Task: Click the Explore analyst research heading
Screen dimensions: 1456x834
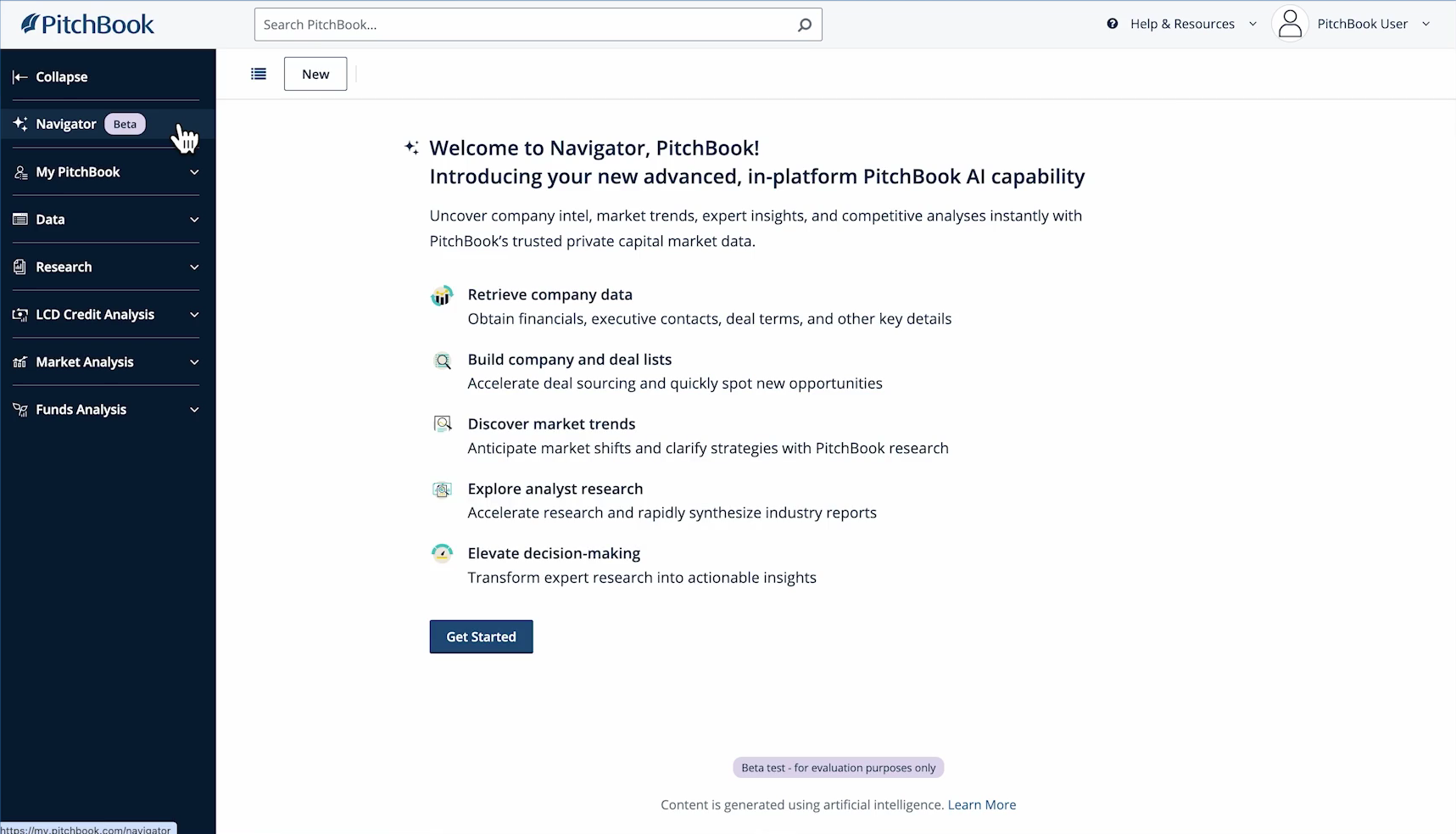Action: point(555,489)
